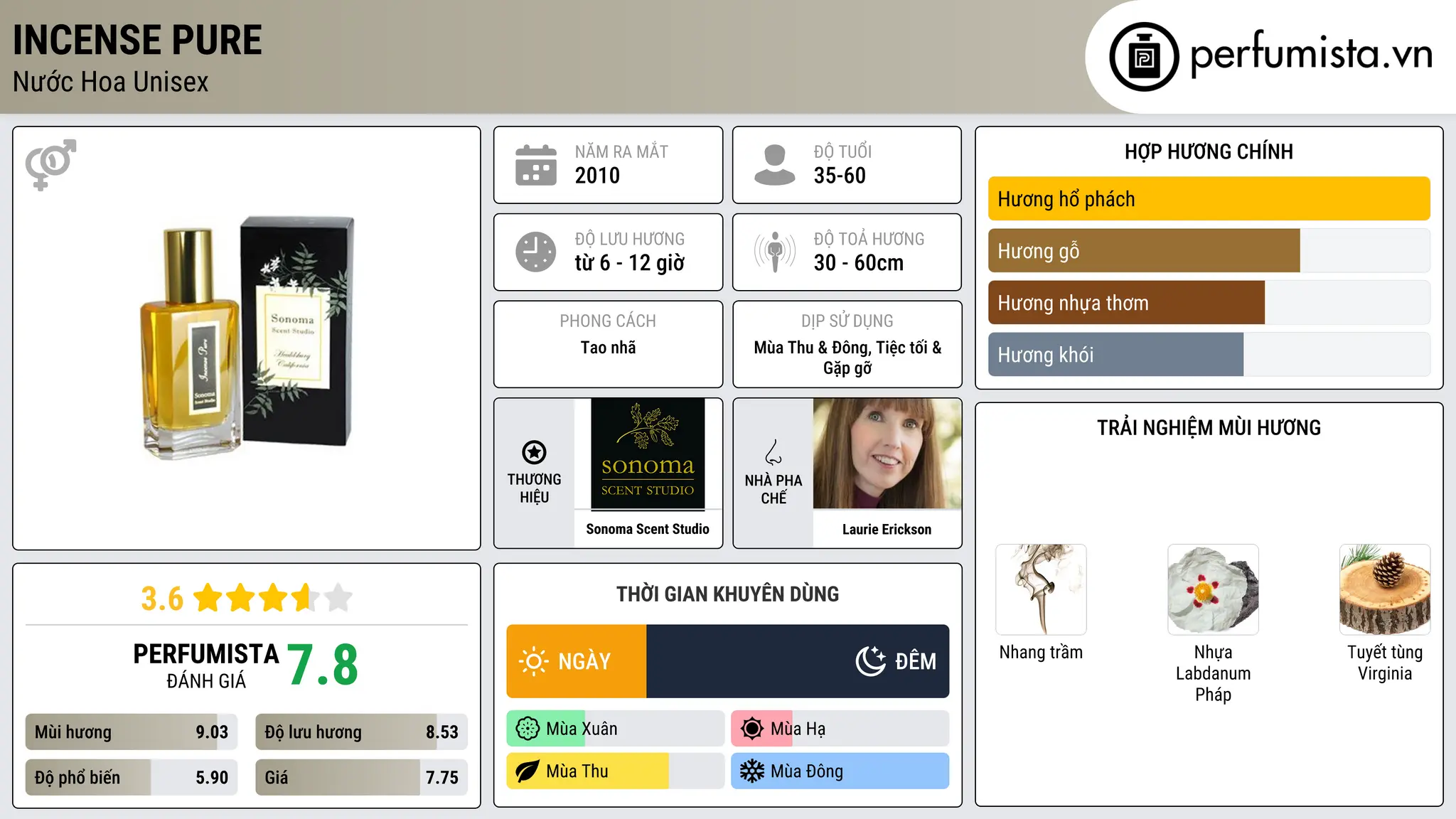1456x819 pixels.
Task: Click the Nhang trầm note label
Action: [1041, 652]
